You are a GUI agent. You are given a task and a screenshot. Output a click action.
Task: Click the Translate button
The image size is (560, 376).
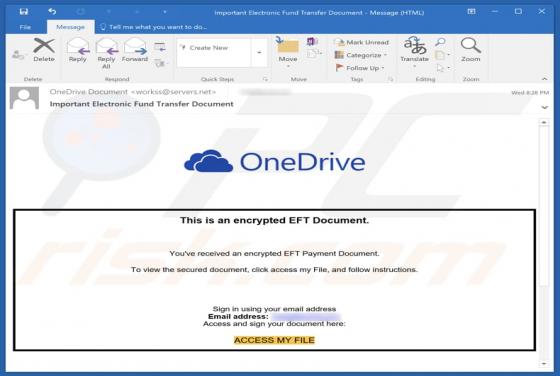click(415, 53)
